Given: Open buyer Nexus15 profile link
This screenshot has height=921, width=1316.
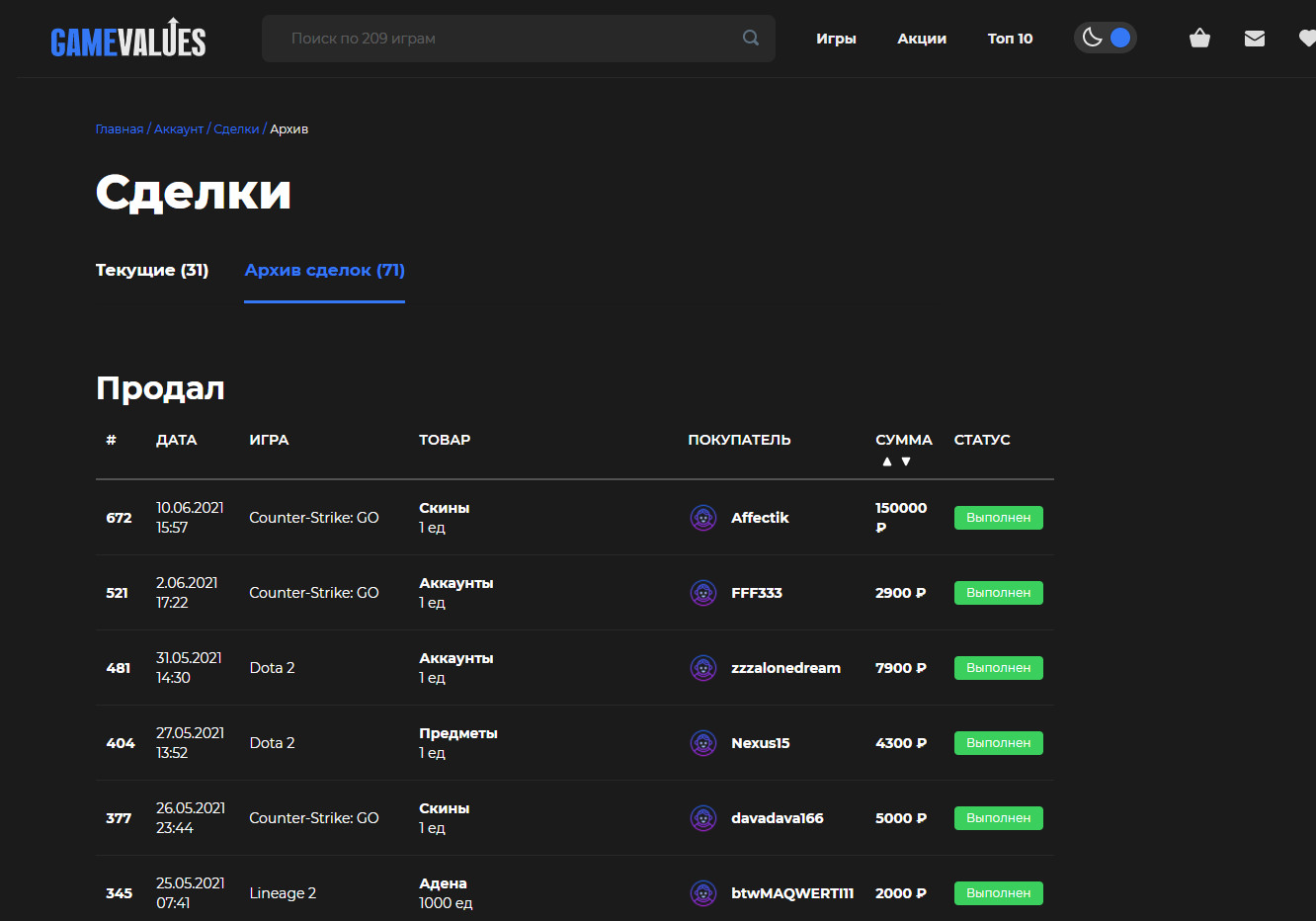Looking at the screenshot, I should (760, 743).
